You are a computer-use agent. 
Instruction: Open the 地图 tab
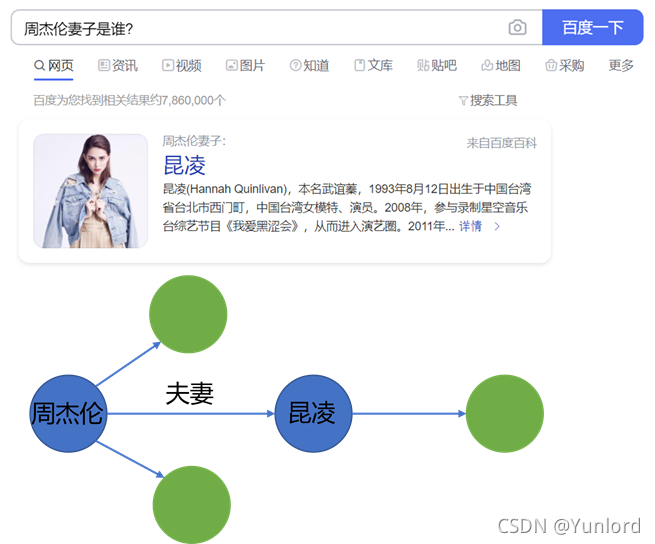pyautogui.click(x=501, y=66)
